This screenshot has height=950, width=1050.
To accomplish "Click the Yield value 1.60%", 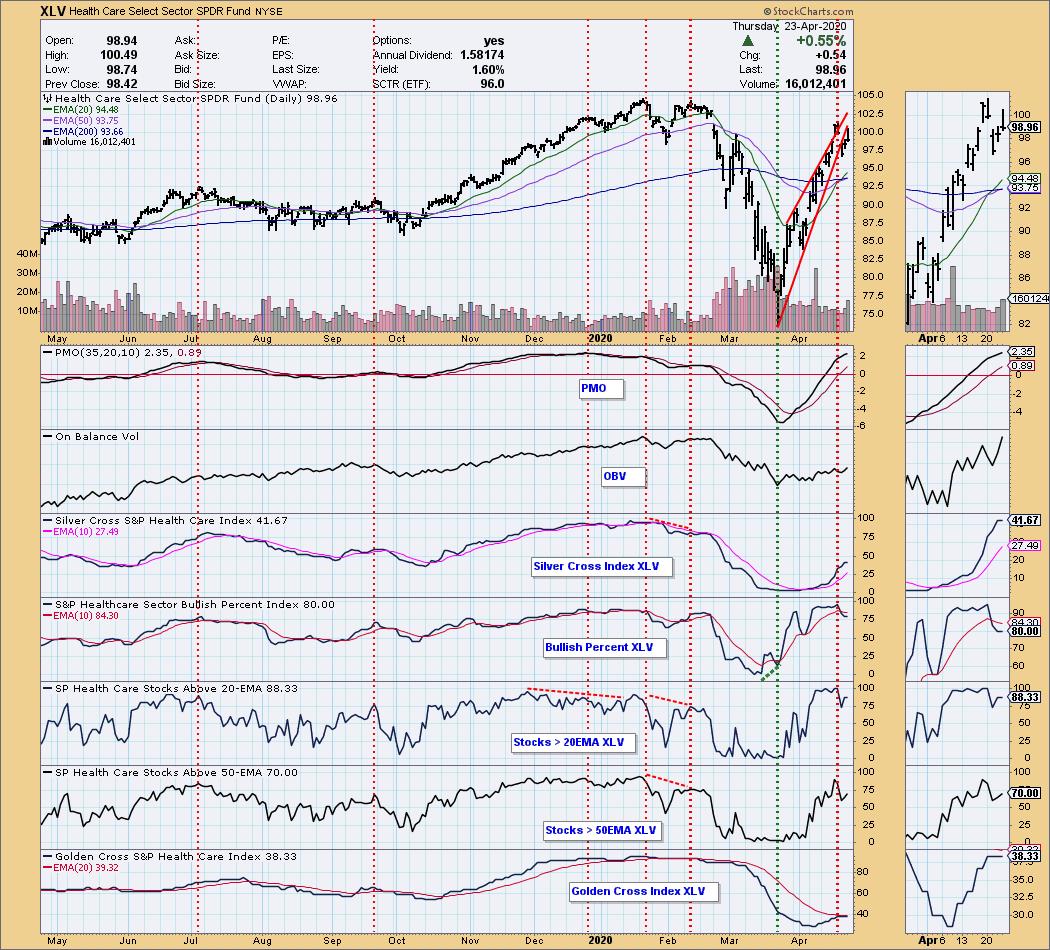I will pyautogui.click(x=488, y=70).
